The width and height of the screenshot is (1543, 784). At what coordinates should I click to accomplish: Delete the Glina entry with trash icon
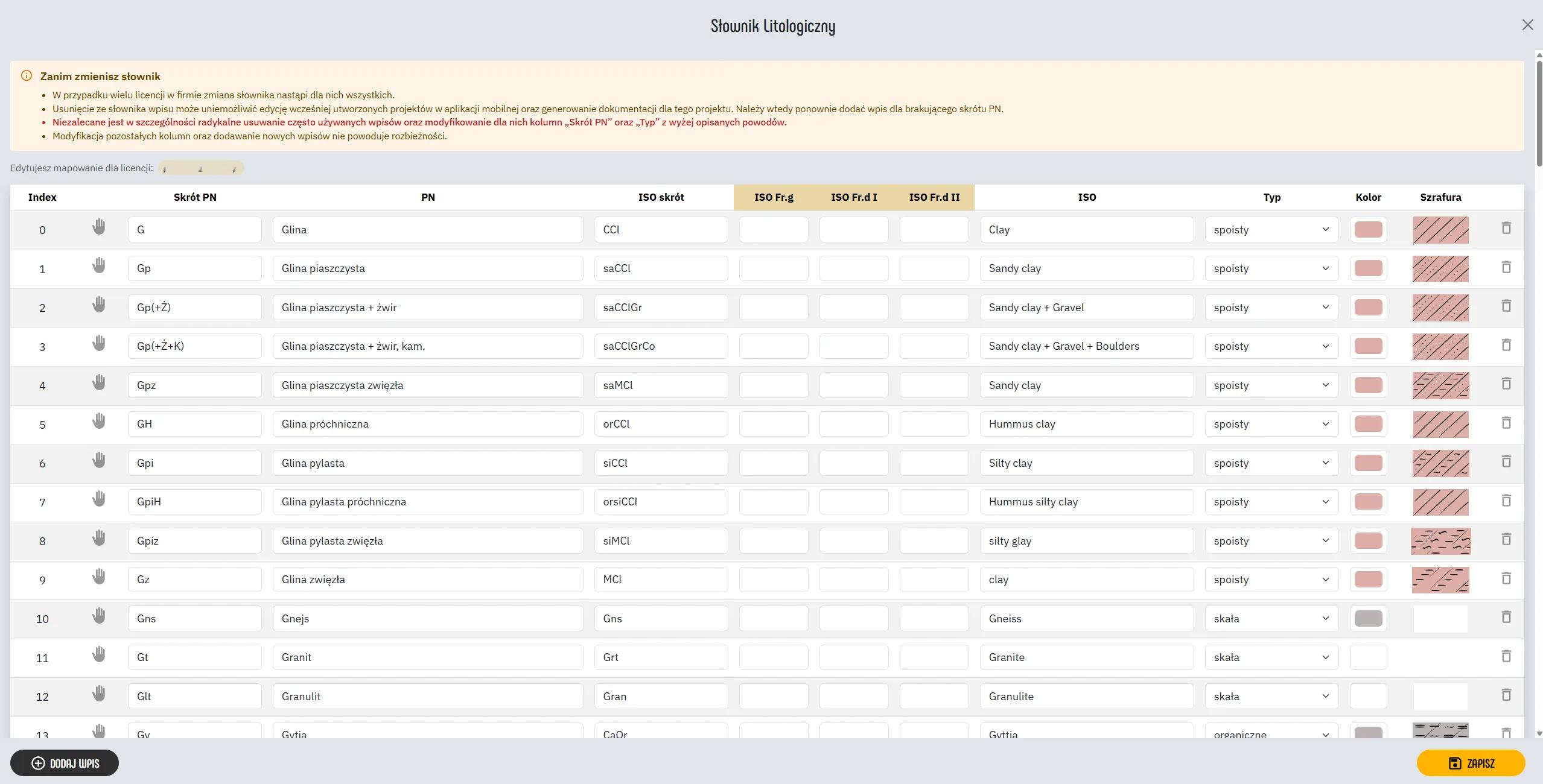point(1506,228)
